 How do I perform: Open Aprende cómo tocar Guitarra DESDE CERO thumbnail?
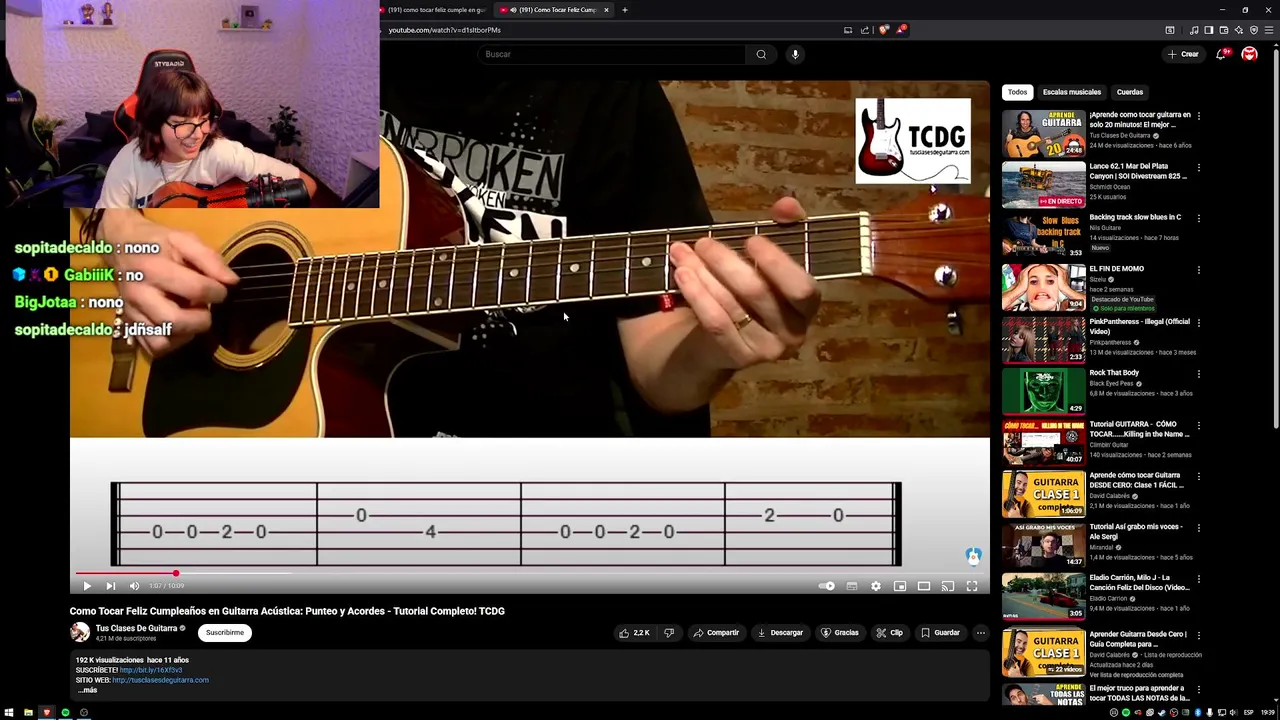point(1043,494)
